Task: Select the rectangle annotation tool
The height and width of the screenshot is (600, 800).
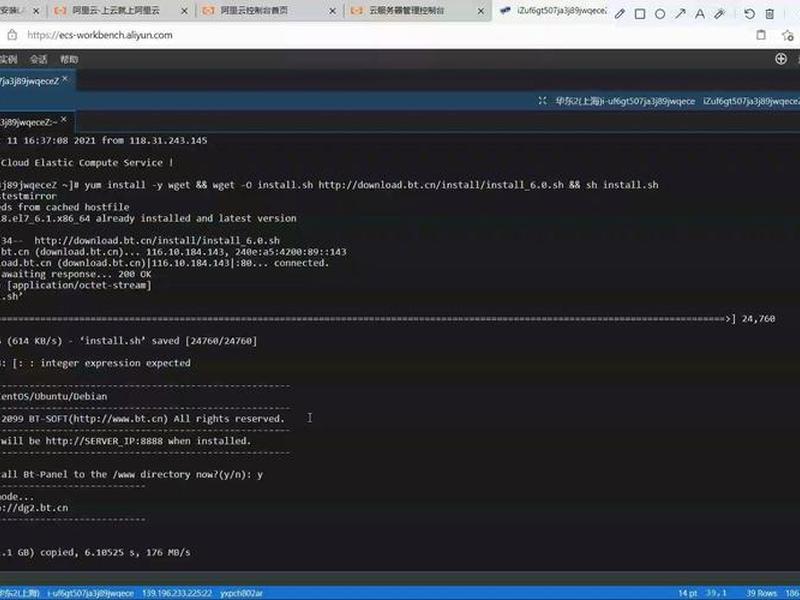Action: pos(640,14)
